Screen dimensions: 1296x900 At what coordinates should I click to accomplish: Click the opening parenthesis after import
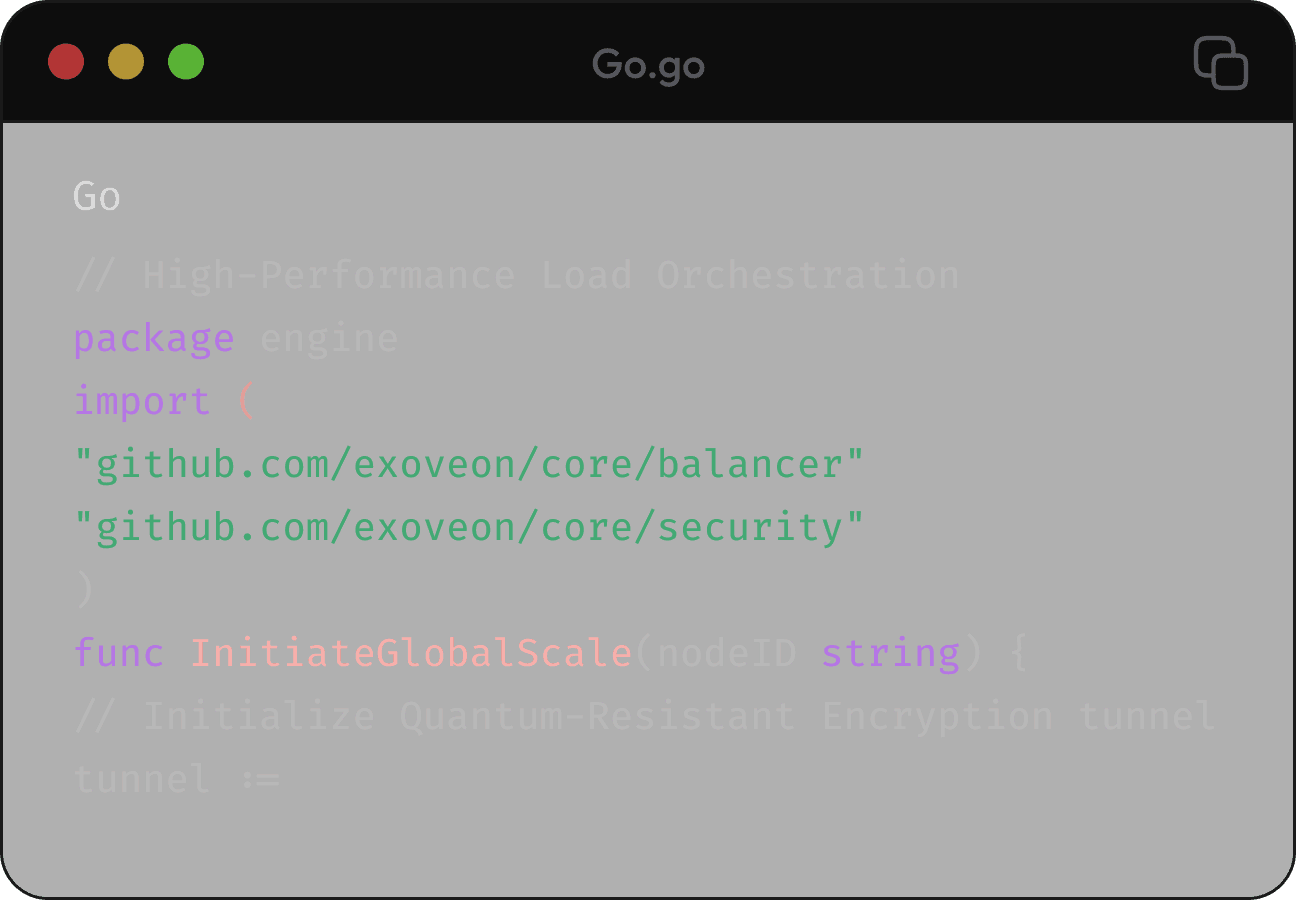[247, 400]
